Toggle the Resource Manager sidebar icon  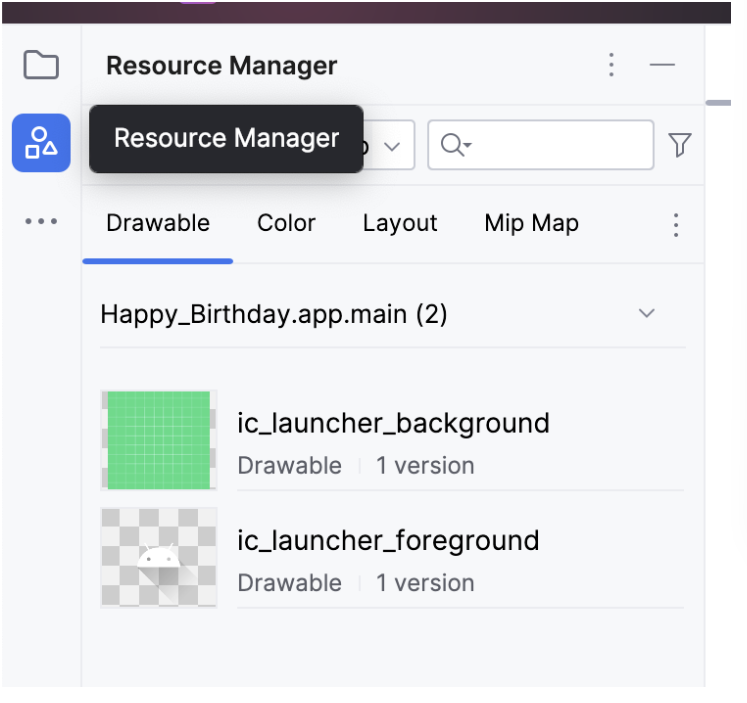point(41,143)
